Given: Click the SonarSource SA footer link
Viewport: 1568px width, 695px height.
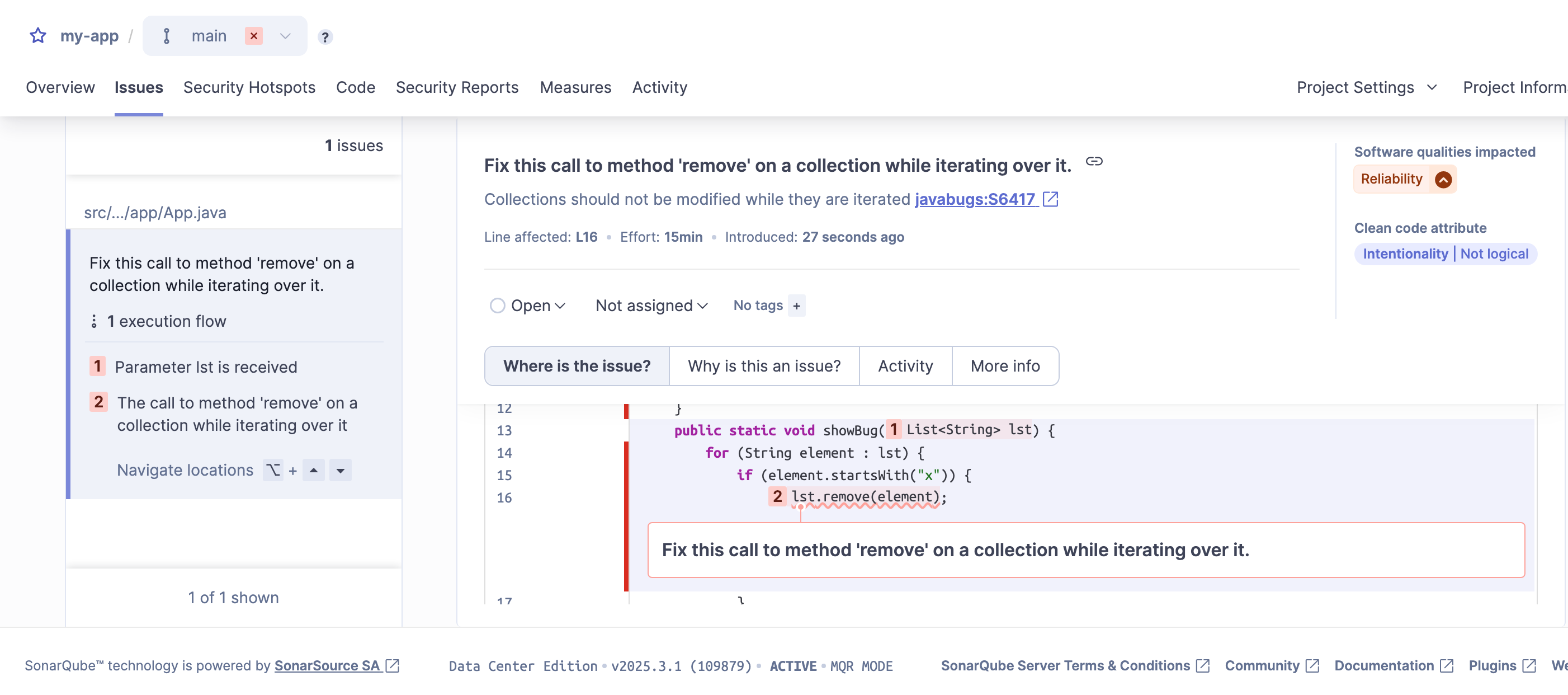Looking at the screenshot, I should point(328,665).
